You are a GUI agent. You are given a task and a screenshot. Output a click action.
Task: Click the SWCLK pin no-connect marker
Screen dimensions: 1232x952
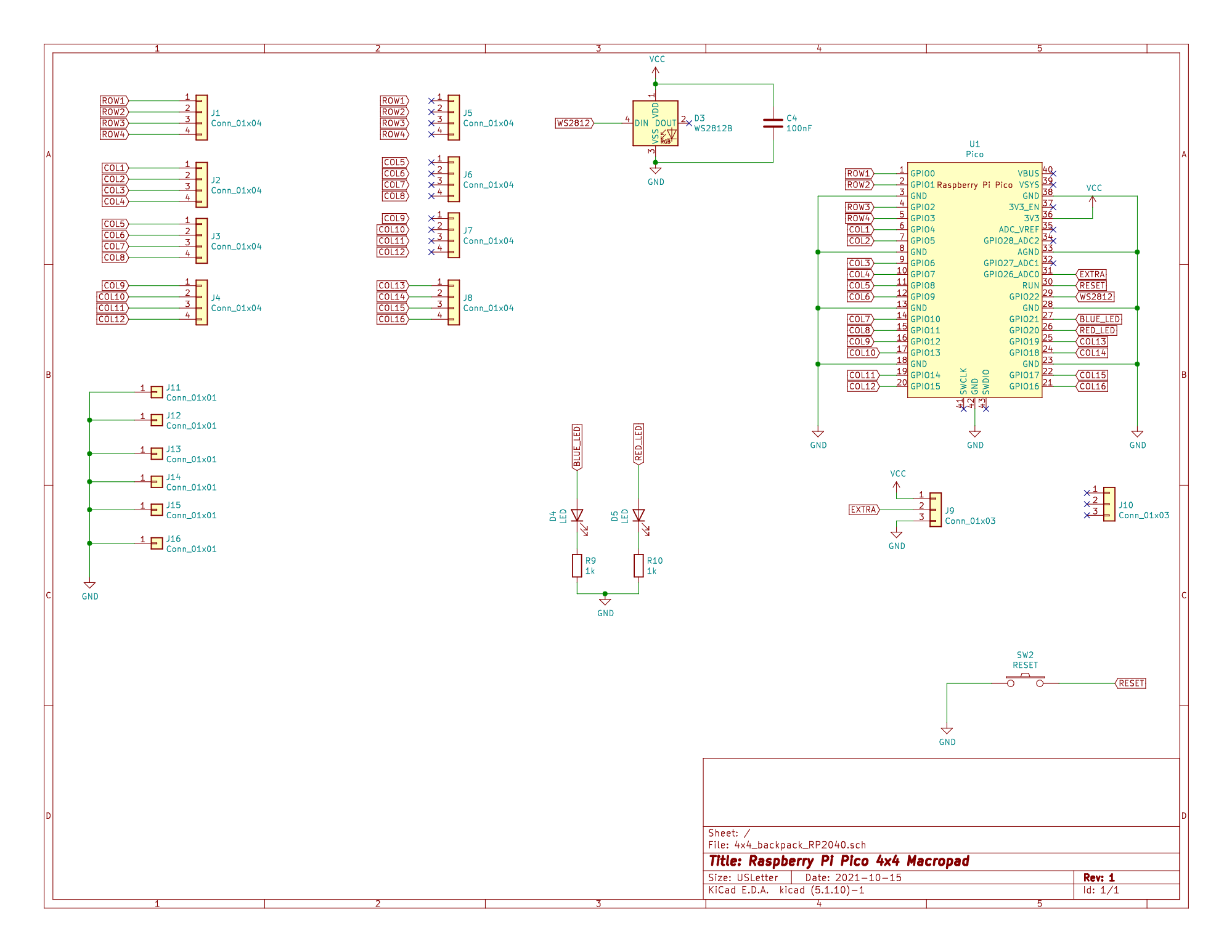963,409
